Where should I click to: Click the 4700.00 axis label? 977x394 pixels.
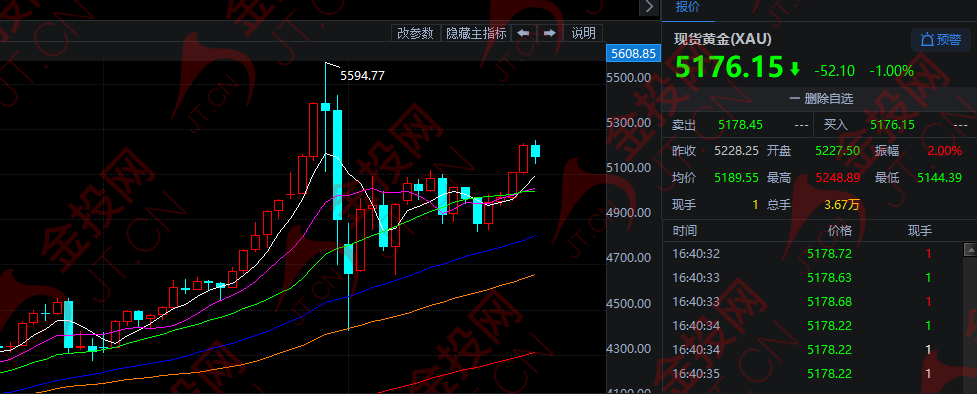coord(629,258)
